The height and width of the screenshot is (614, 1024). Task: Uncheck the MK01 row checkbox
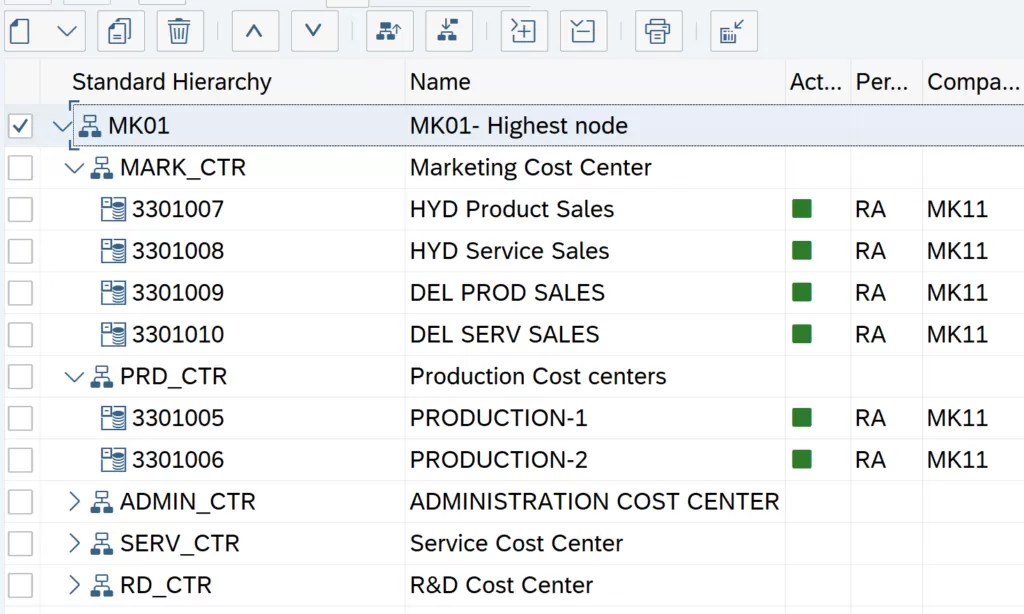coord(20,126)
